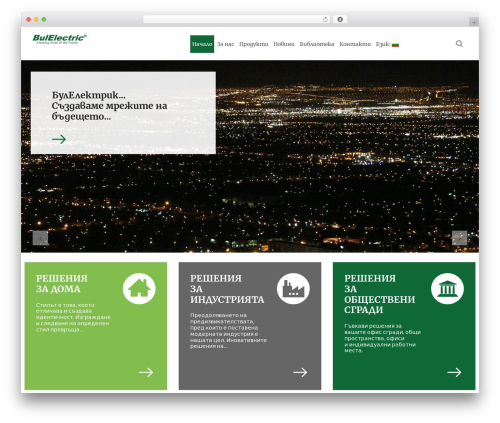This screenshot has width=500, height=423.
Task: Click the public buildings description 'Гъвкави решения за...'
Action: [383, 338]
